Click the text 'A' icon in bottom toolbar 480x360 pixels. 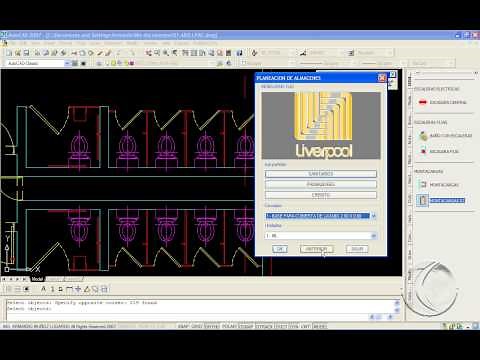pyautogui.click(x=43, y=289)
